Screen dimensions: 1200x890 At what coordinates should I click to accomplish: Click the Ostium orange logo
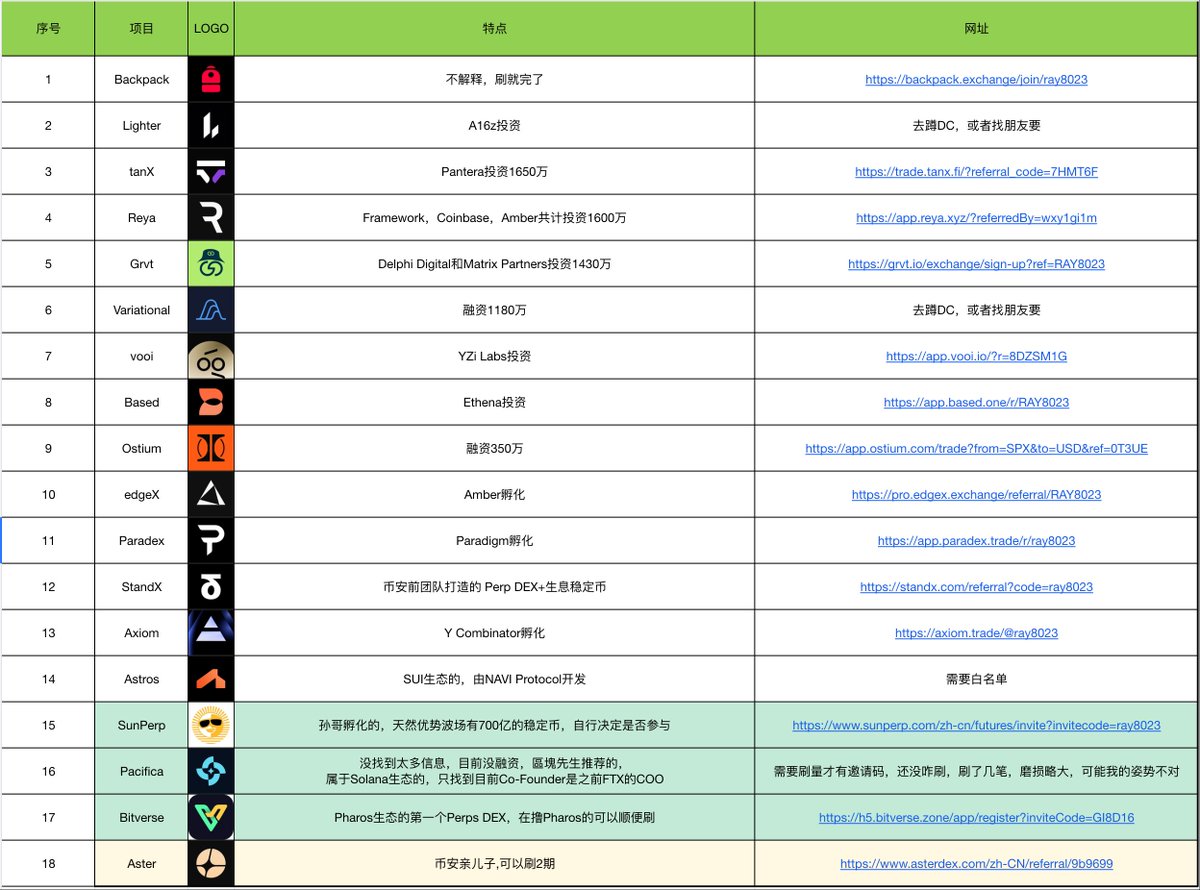pos(211,449)
